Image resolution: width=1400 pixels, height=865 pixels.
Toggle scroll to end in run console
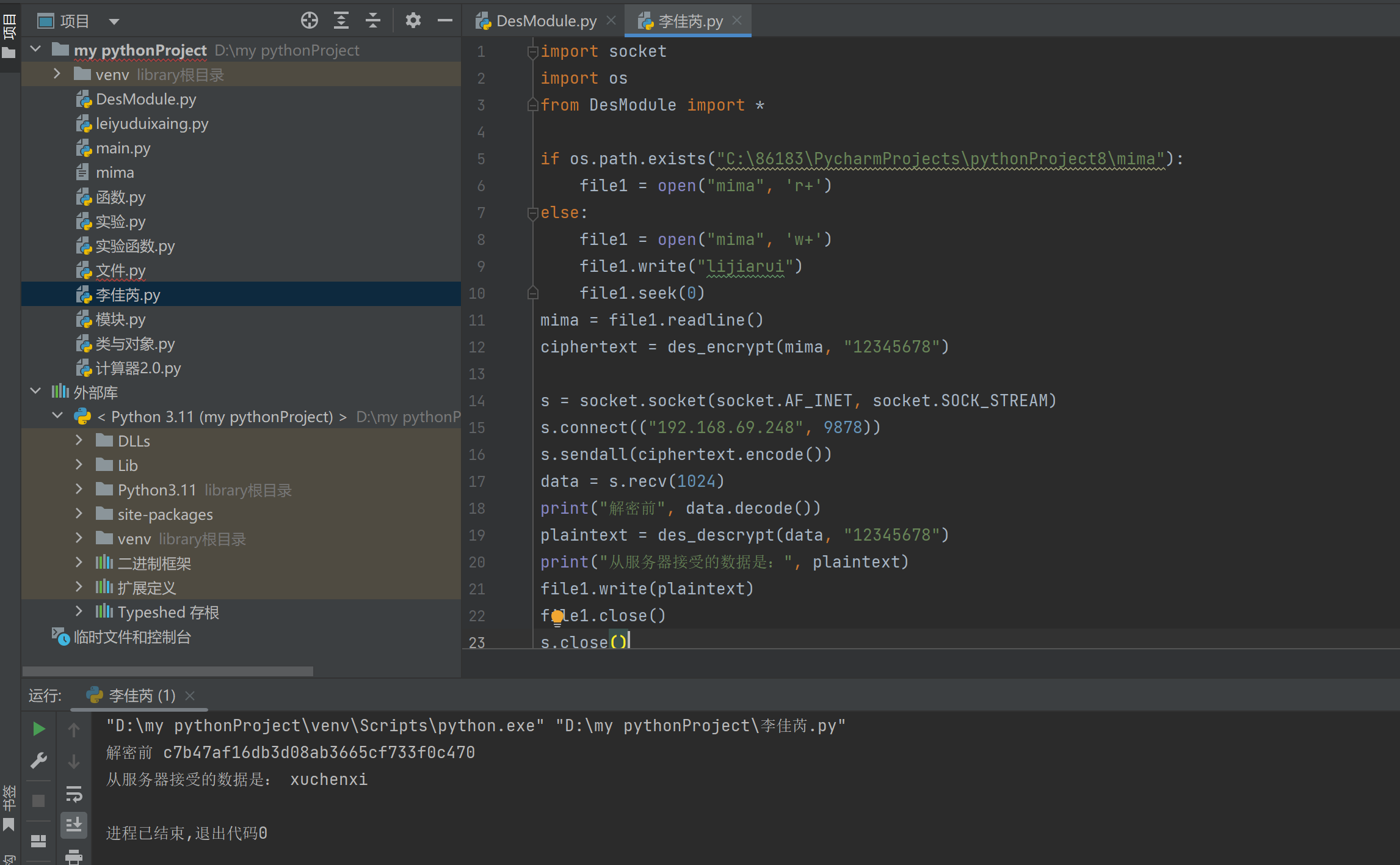coord(74,825)
